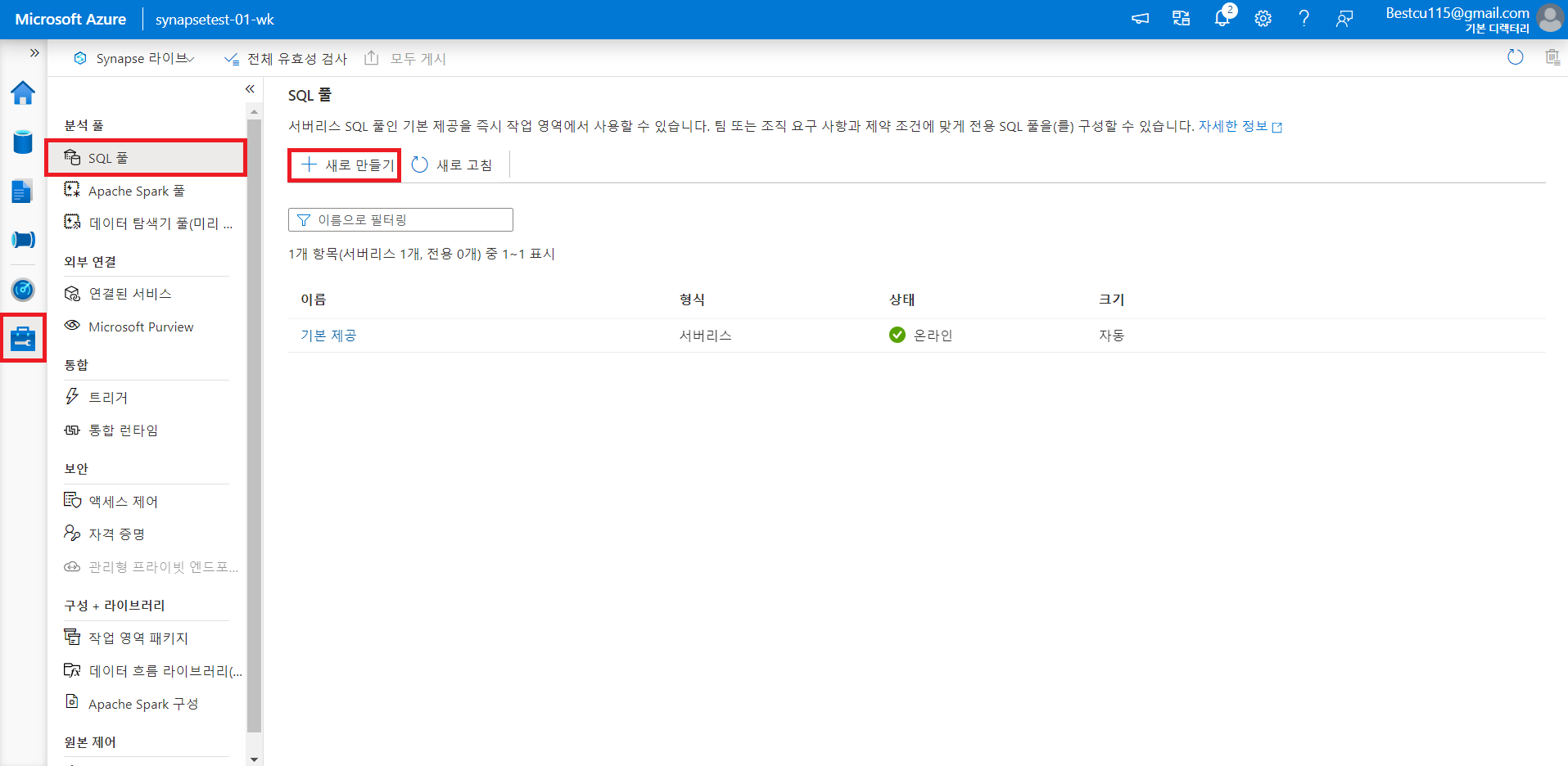Click 전체 유효성 검사 validate all
This screenshot has height=766, width=1568.
(285, 59)
